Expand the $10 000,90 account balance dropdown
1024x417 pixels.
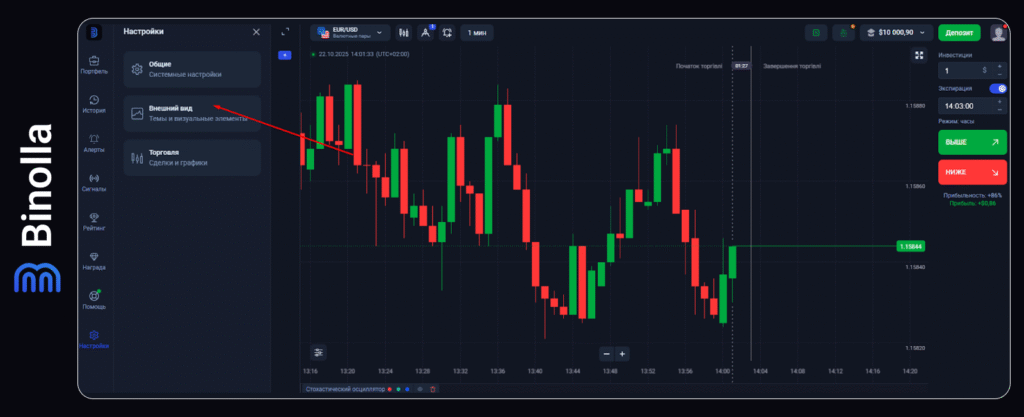click(896, 33)
